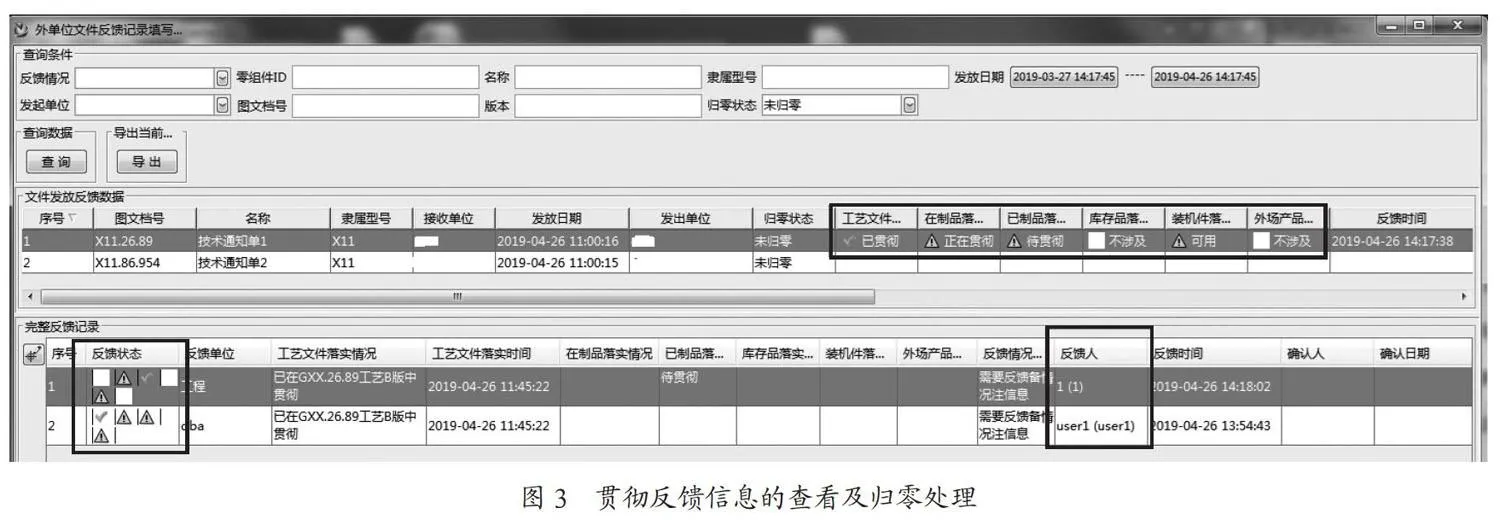The height and width of the screenshot is (520, 1500).
Task: Click the 查询 button
Action: tap(56, 162)
